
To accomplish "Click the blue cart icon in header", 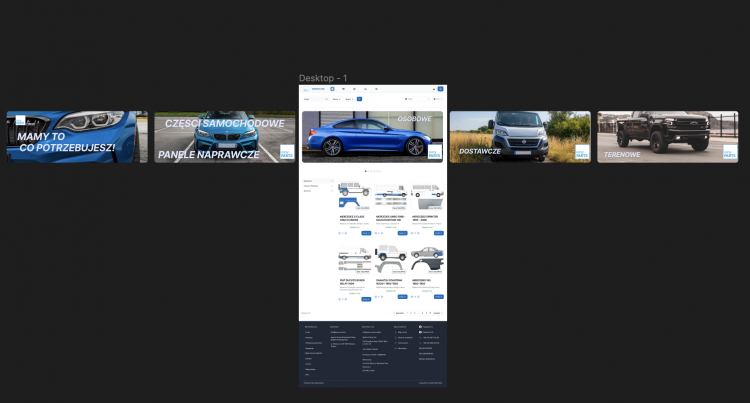I will pyautogui.click(x=440, y=89).
